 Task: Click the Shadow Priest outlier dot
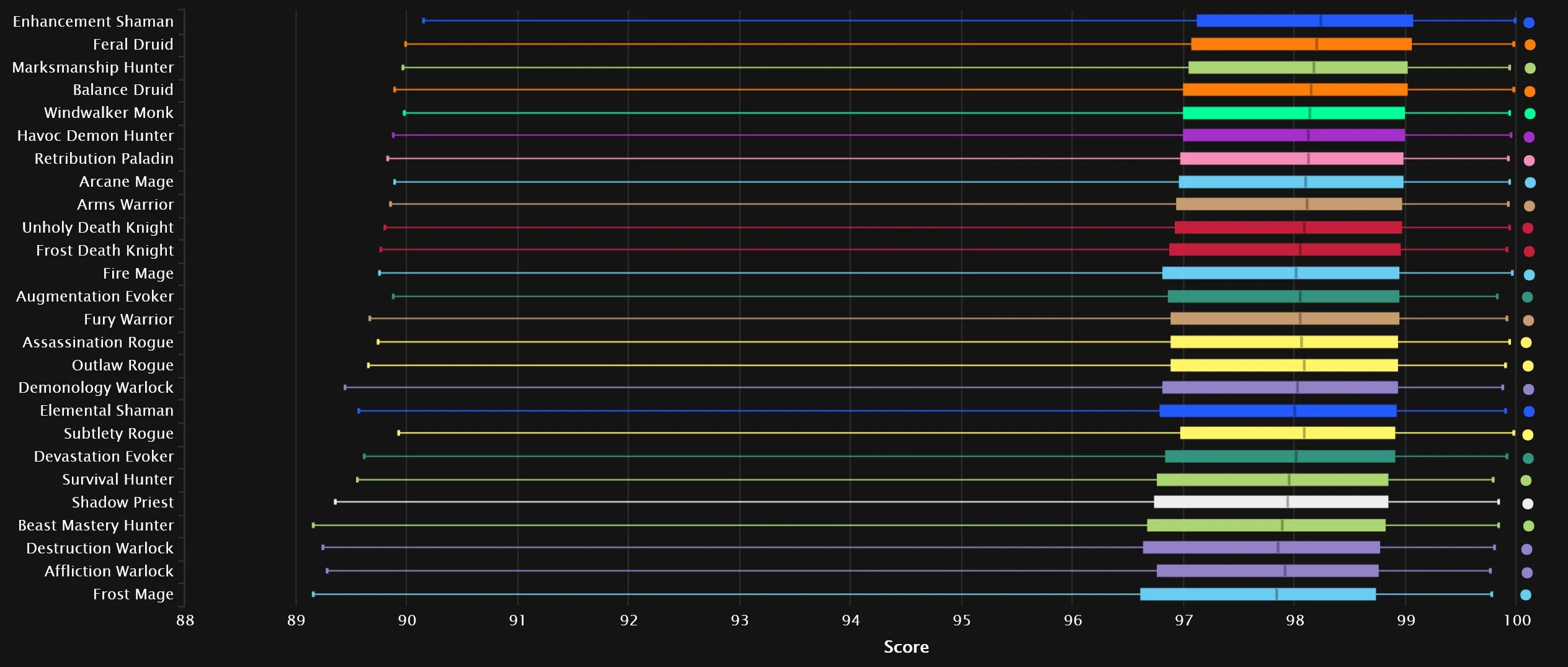click(1528, 504)
